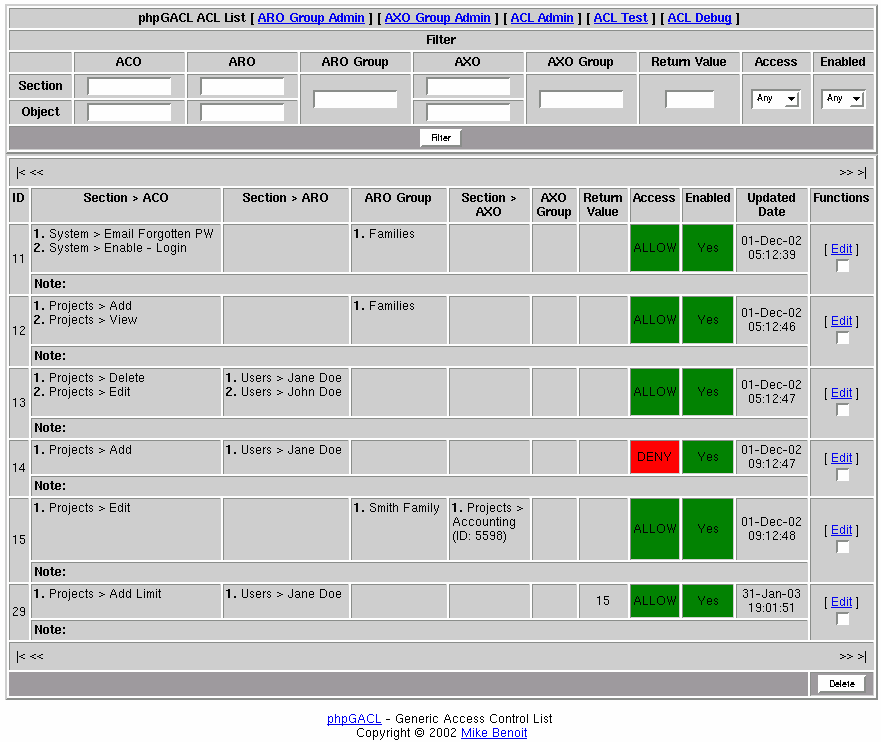This screenshot has width=881, height=742.
Task: Expand the Enabled filter dropdown
Action: [x=843, y=99]
